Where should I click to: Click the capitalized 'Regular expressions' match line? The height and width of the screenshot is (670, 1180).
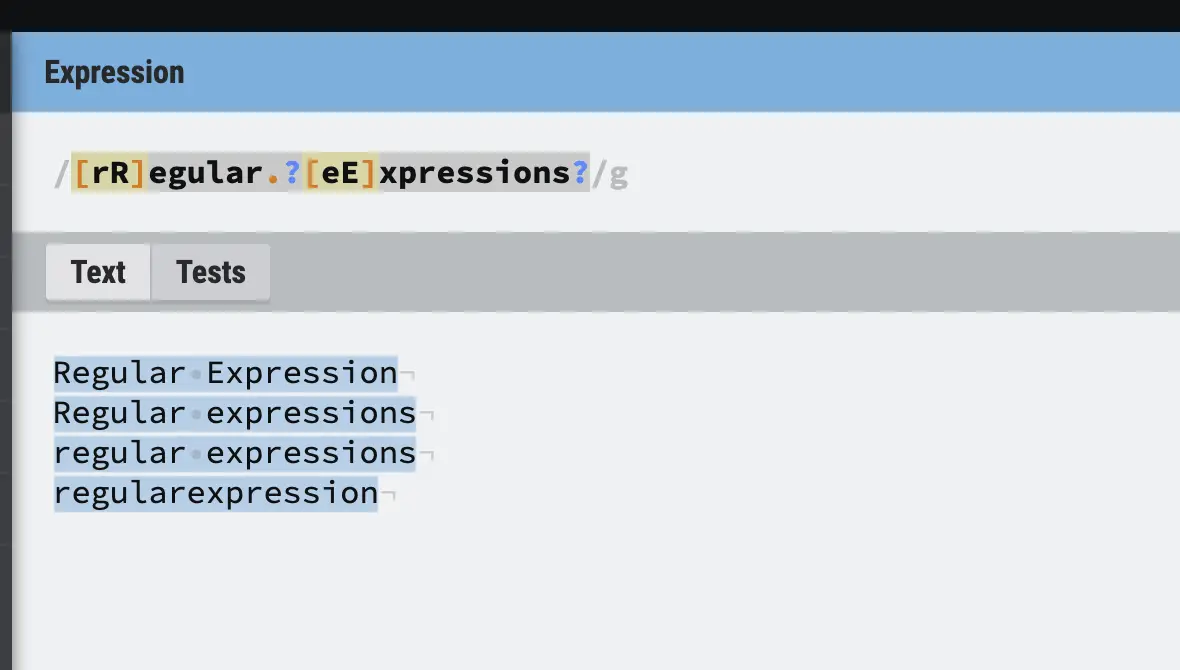click(x=234, y=413)
